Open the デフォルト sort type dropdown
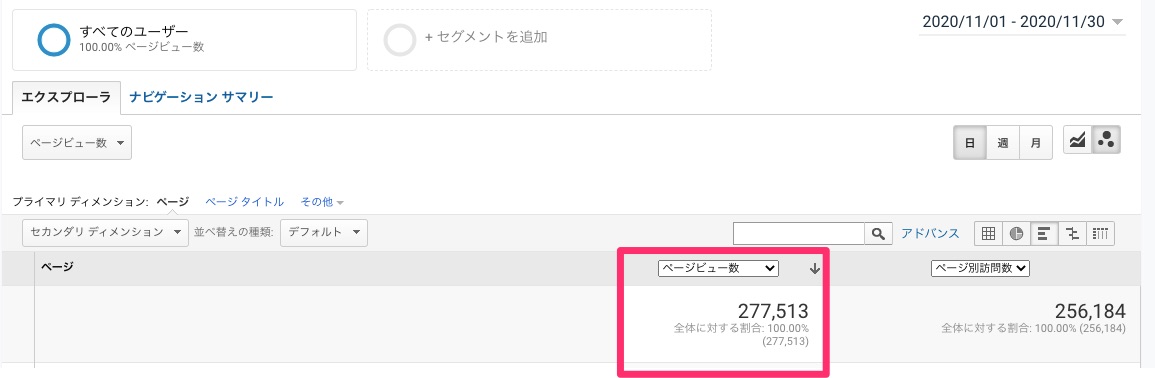The width and height of the screenshot is (1155, 378). pyautogui.click(x=324, y=232)
